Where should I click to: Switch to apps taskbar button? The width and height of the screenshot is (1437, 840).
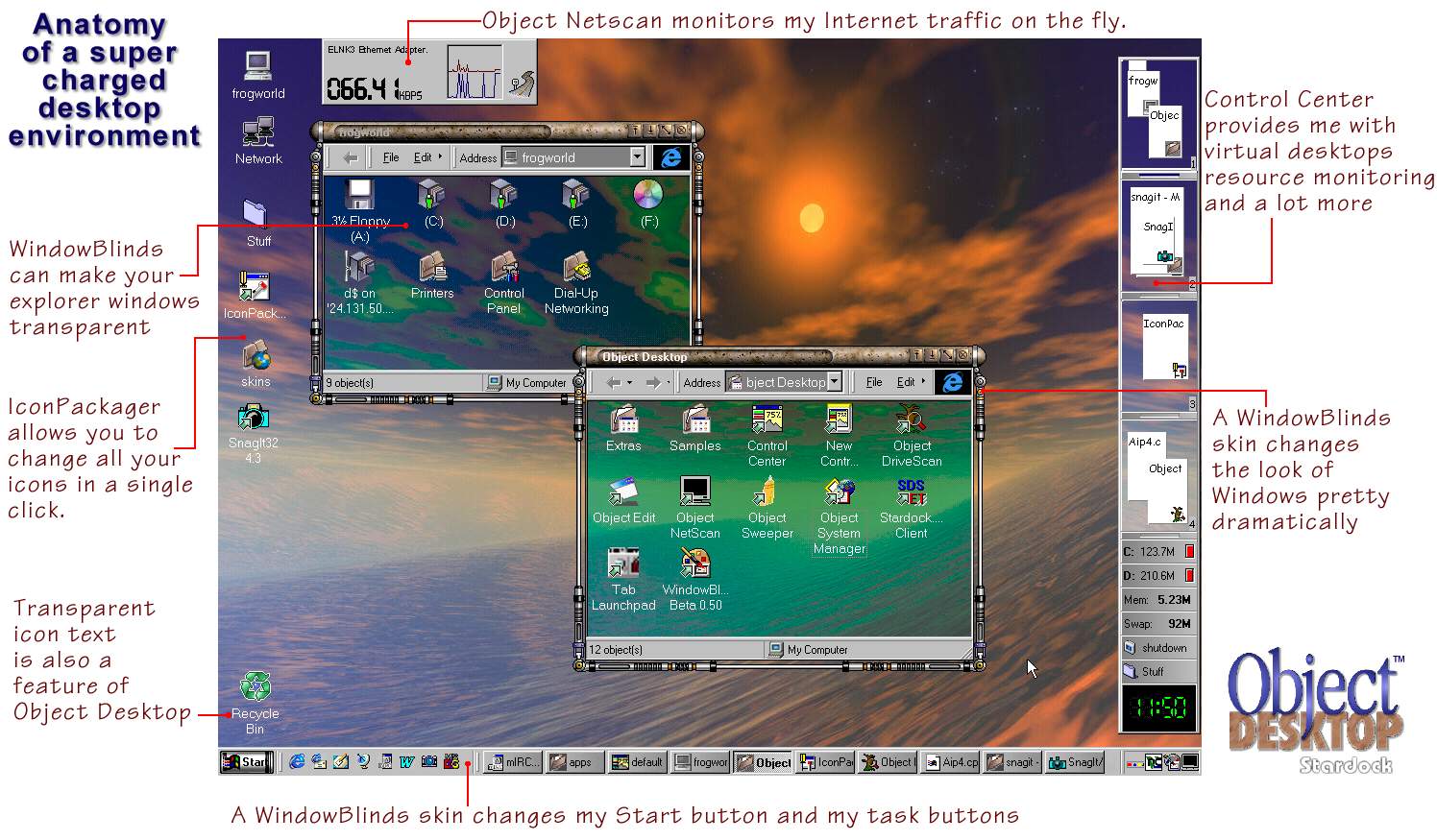point(574,762)
